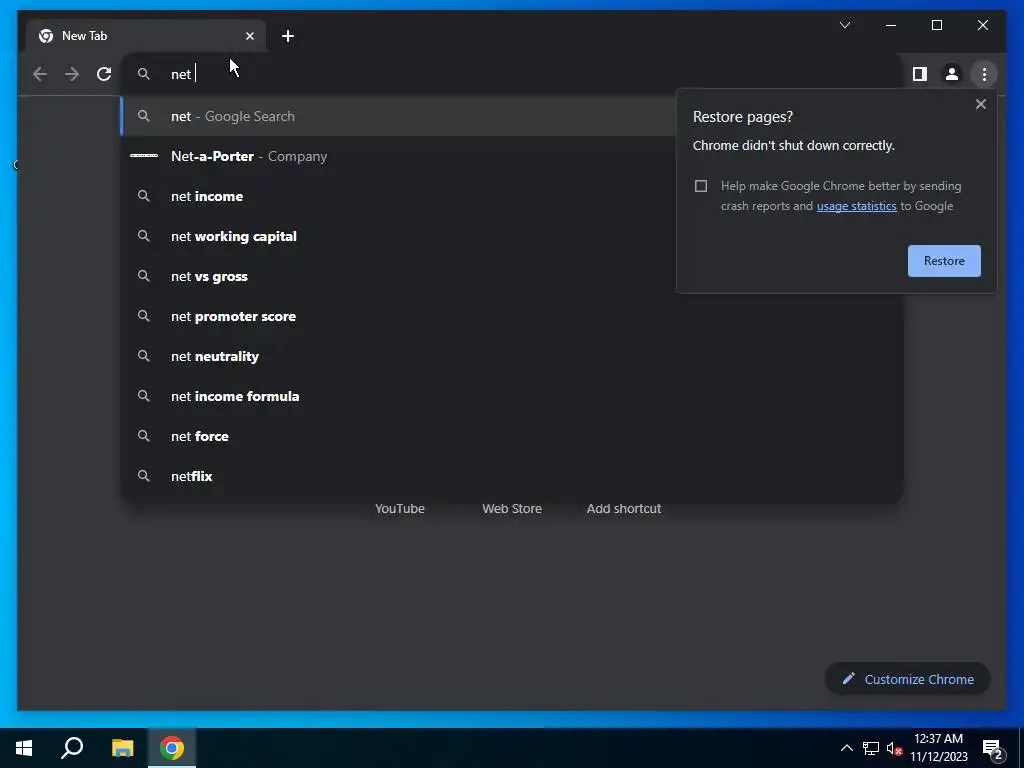Select 'net neutrality' suggestion
Screen dimensions: 1024x768
coord(512,356)
